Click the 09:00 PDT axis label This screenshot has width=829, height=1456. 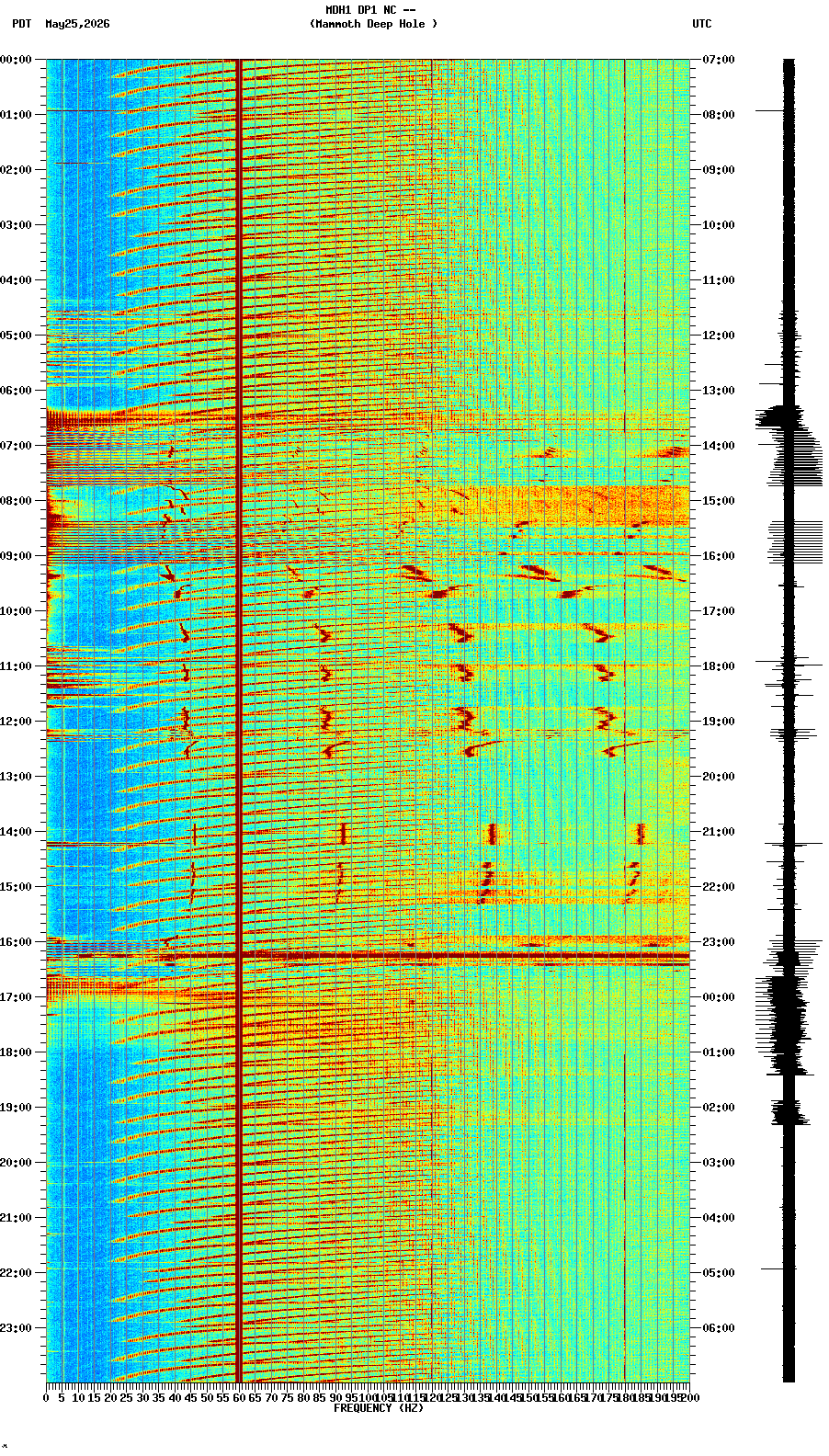point(17,556)
